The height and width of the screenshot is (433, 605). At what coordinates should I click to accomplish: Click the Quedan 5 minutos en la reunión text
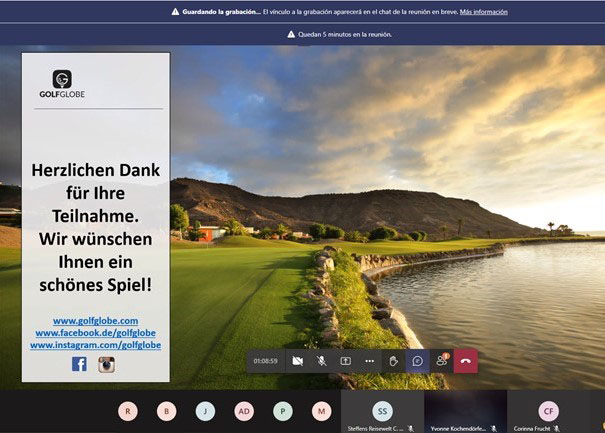coord(345,34)
